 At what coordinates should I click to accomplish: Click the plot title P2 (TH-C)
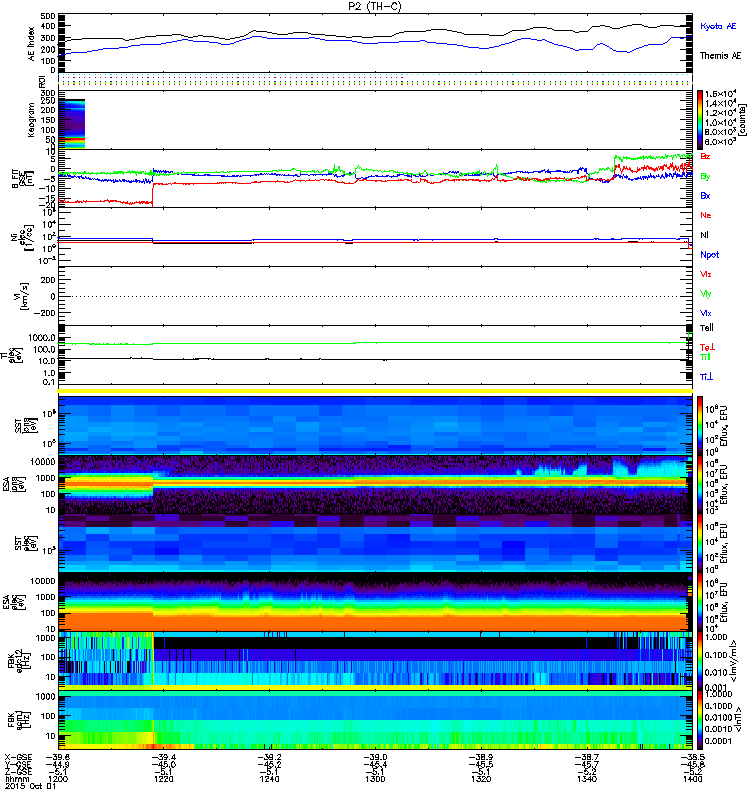click(375, 6)
